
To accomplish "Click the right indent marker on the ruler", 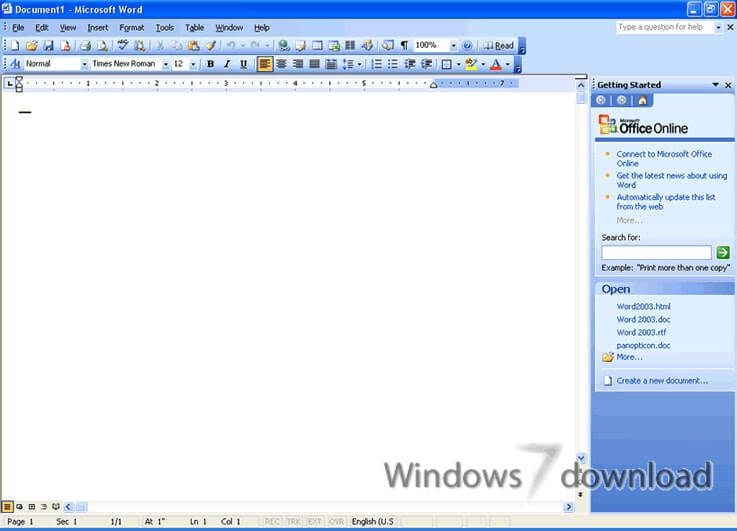I will coord(433,85).
